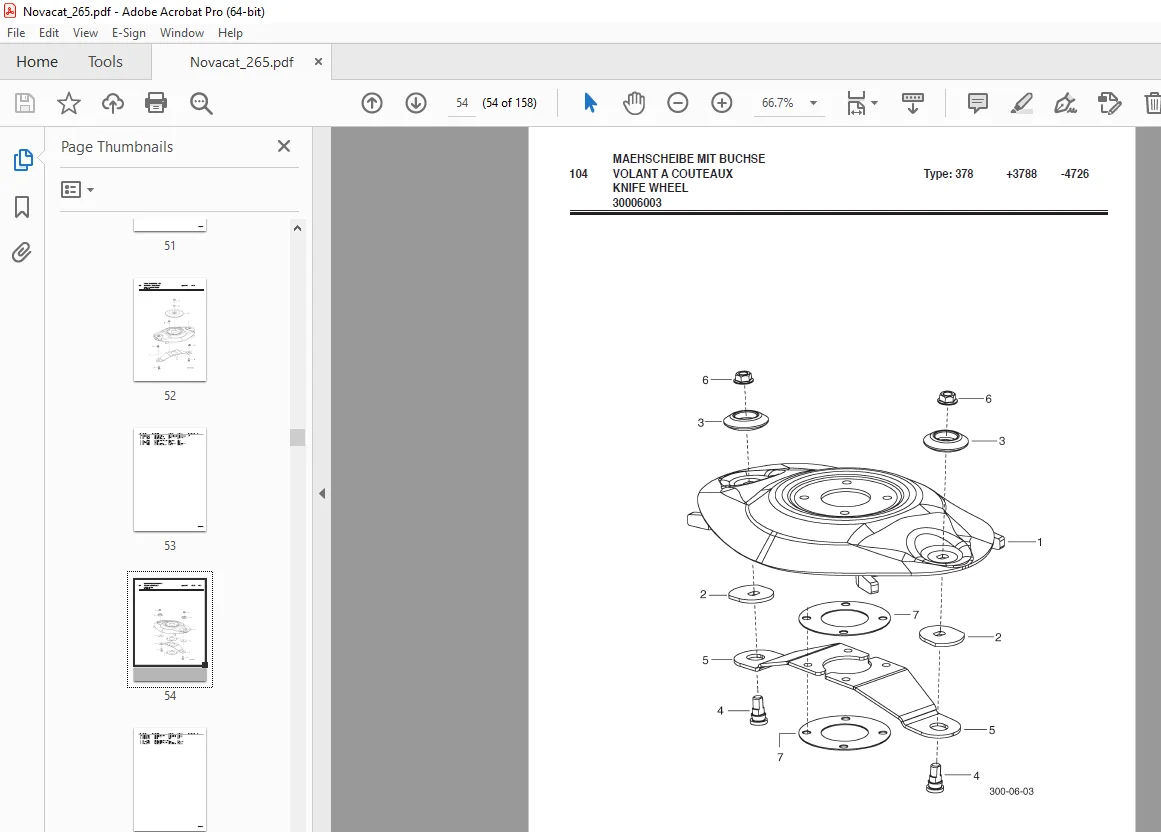Open the Help menu
The image size is (1161, 832).
230,33
